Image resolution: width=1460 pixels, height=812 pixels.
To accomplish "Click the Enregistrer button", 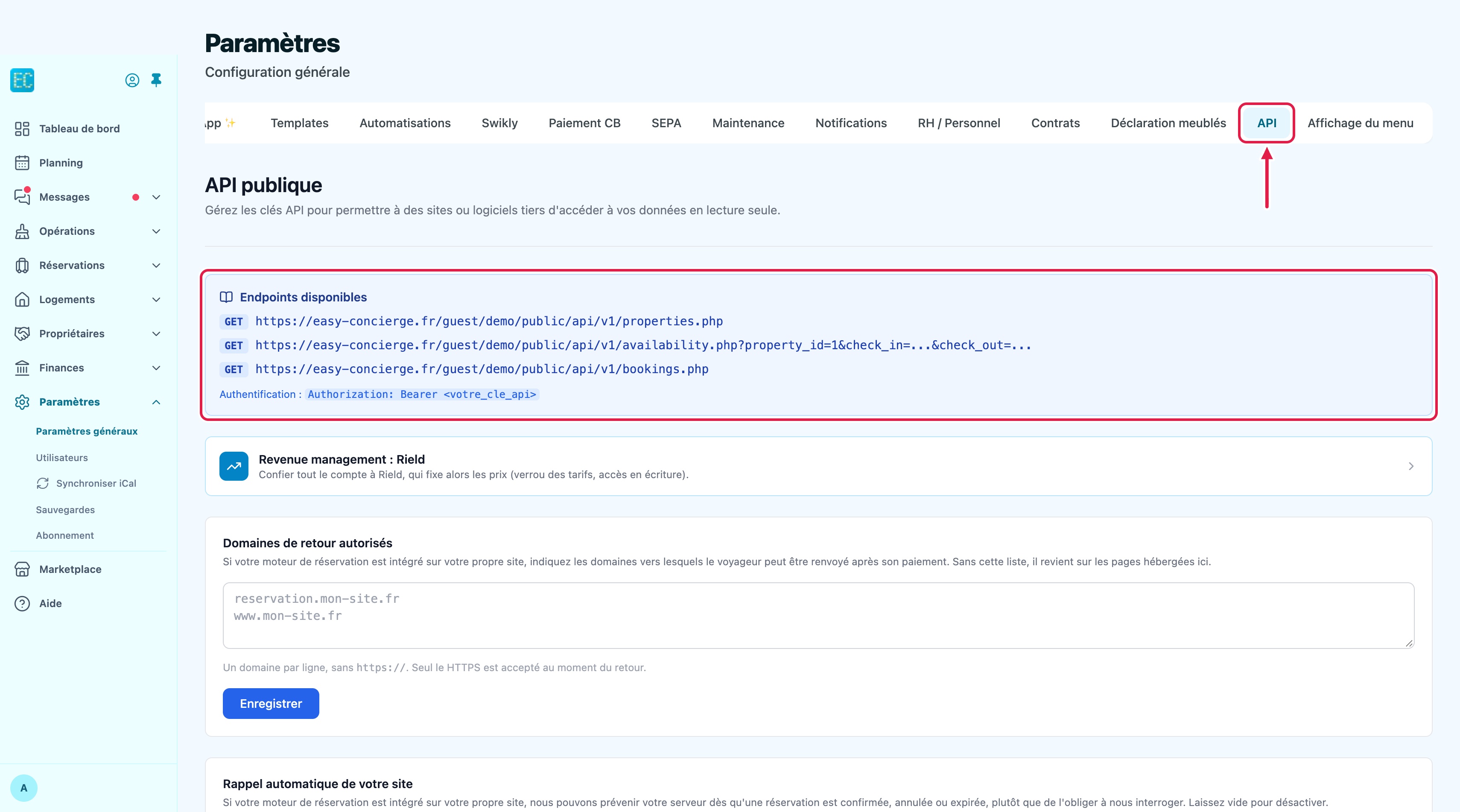I will [x=271, y=703].
